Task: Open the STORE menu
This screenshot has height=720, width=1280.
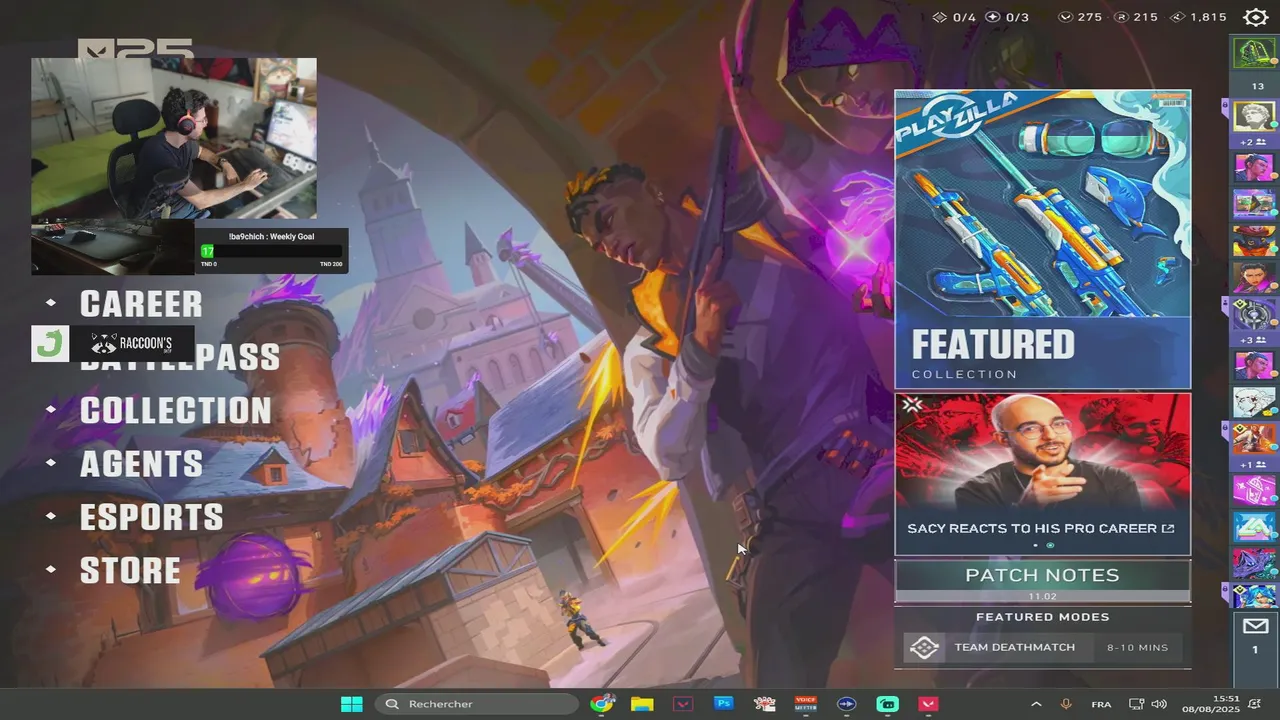Action: 131,571
